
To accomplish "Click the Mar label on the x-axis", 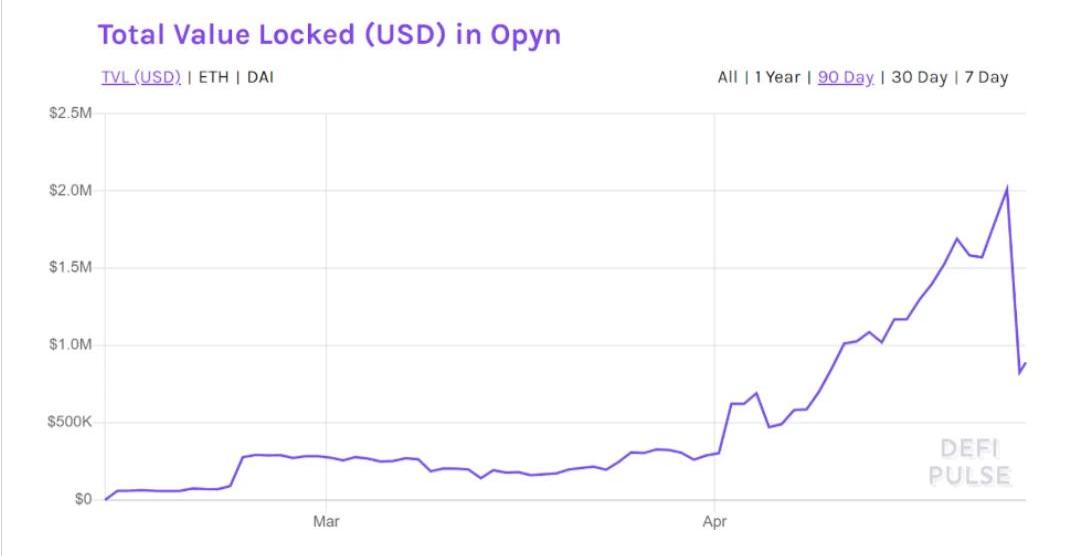I will tap(326, 521).
